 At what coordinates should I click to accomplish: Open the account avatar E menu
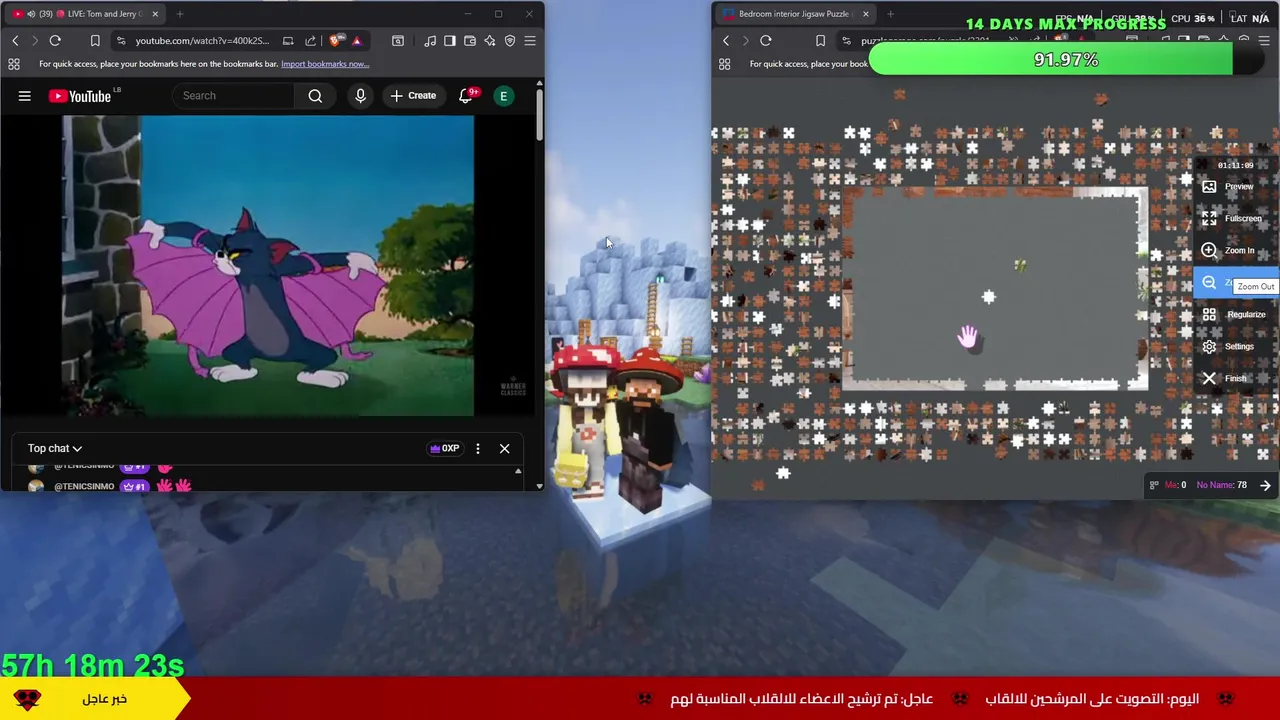[504, 96]
